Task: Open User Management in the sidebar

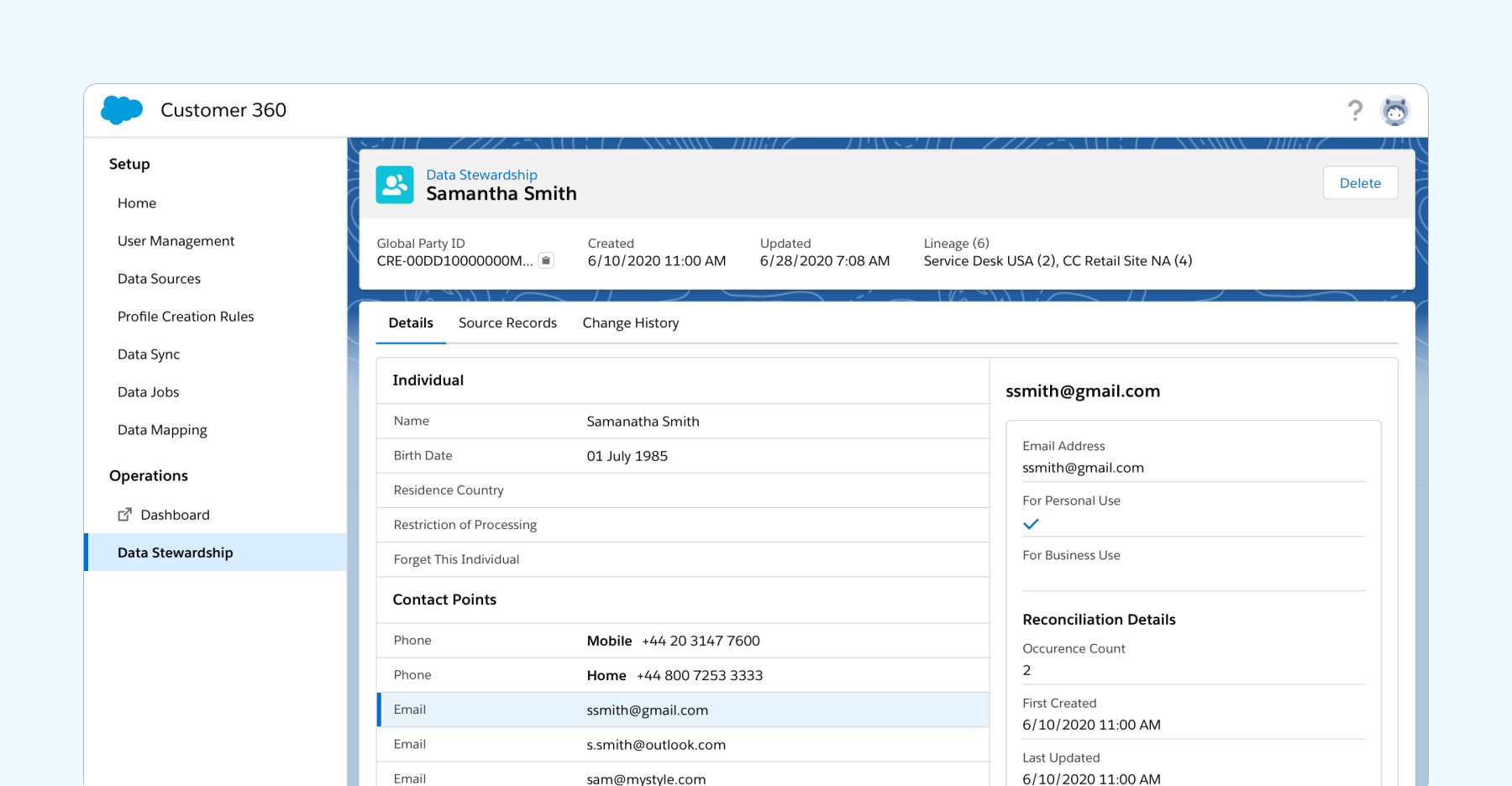Action: click(176, 241)
